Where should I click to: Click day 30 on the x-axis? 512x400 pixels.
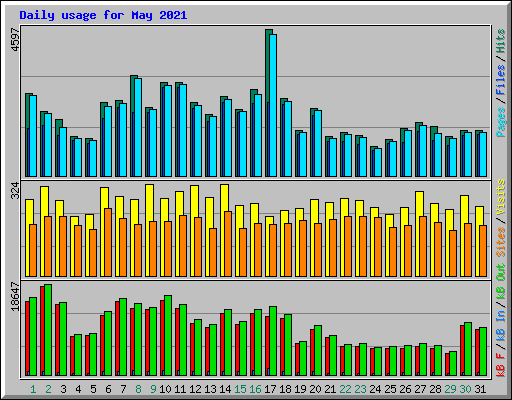click(465, 389)
